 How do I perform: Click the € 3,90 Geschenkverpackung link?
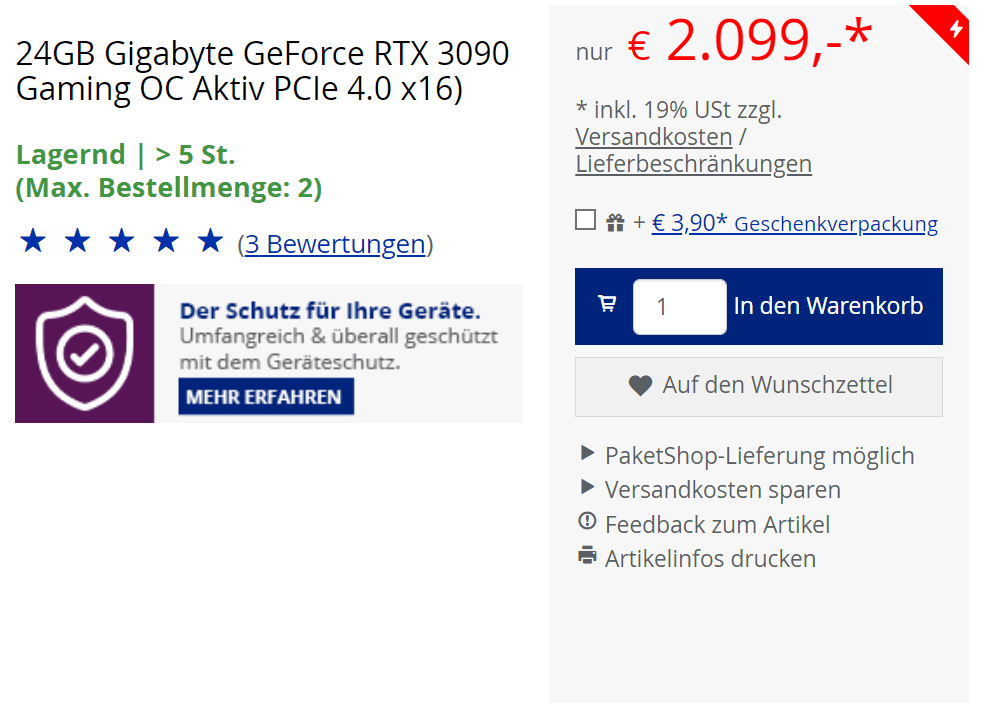794,223
